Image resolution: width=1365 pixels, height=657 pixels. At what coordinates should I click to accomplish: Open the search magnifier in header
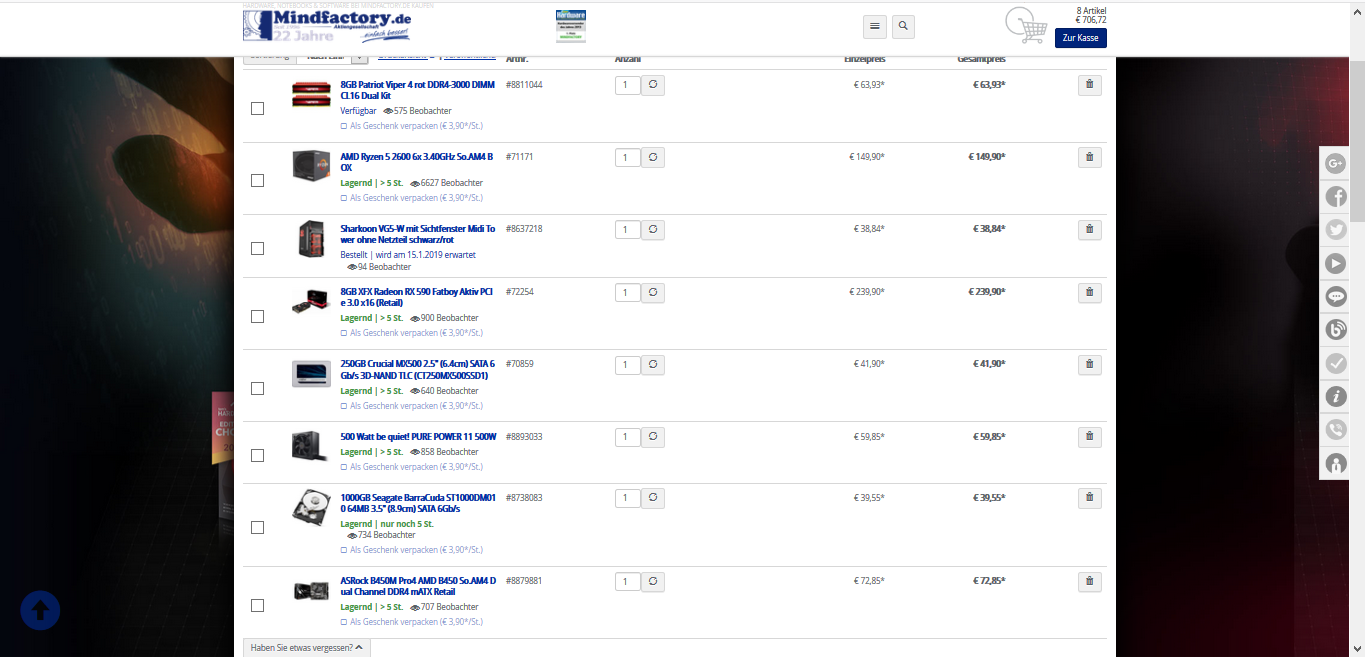[903, 27]
